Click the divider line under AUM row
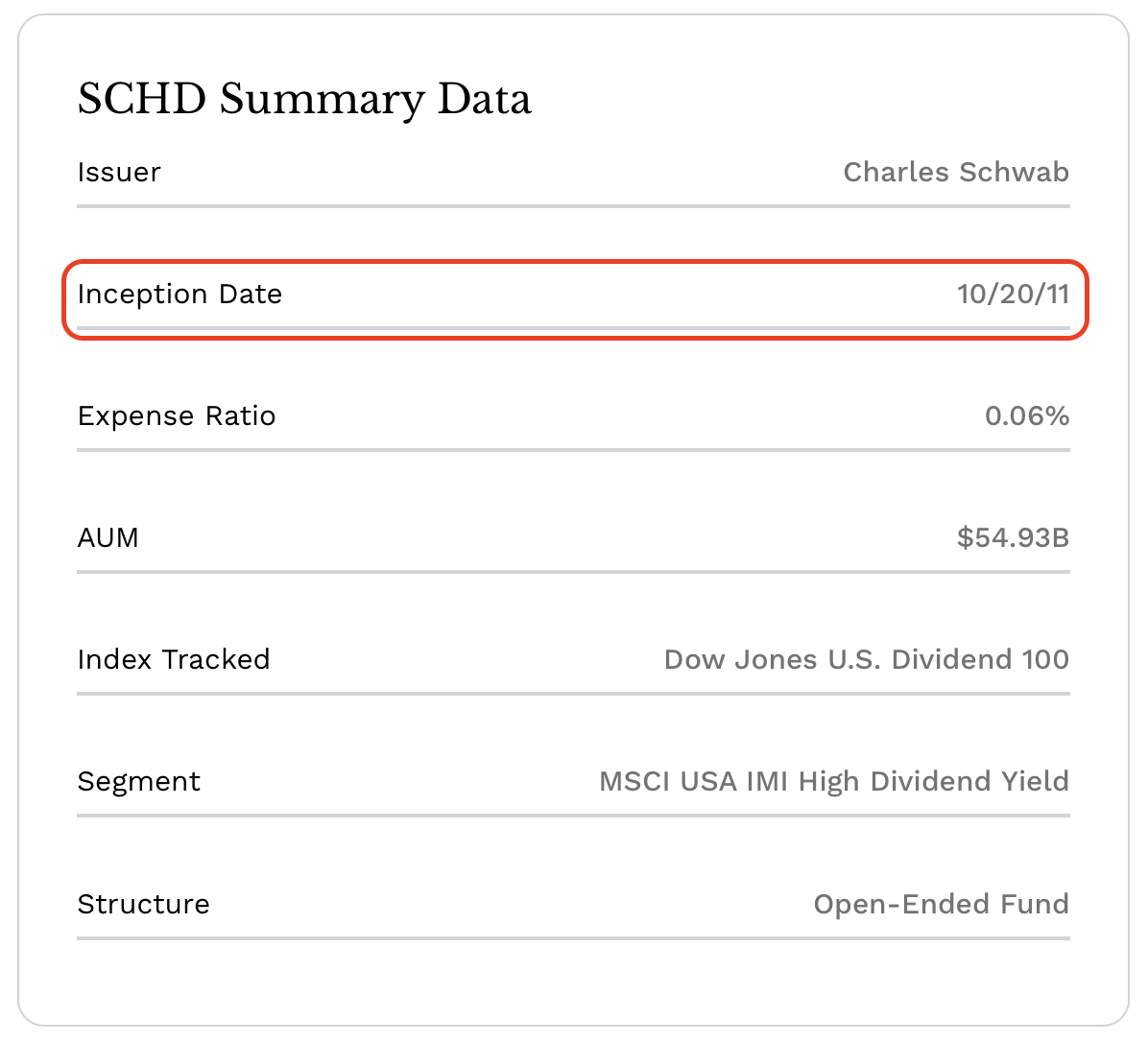Image resolution: width=1148 pixels, height=1042 pixels. (x=573, y=572)
